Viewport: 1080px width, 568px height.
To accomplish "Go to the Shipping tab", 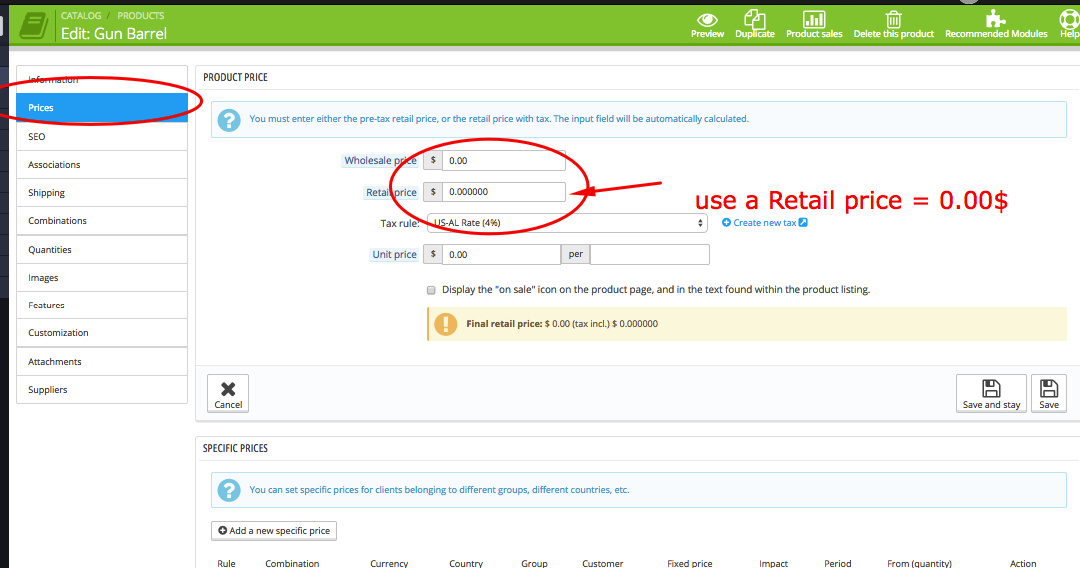I will [x=102, y=193].
